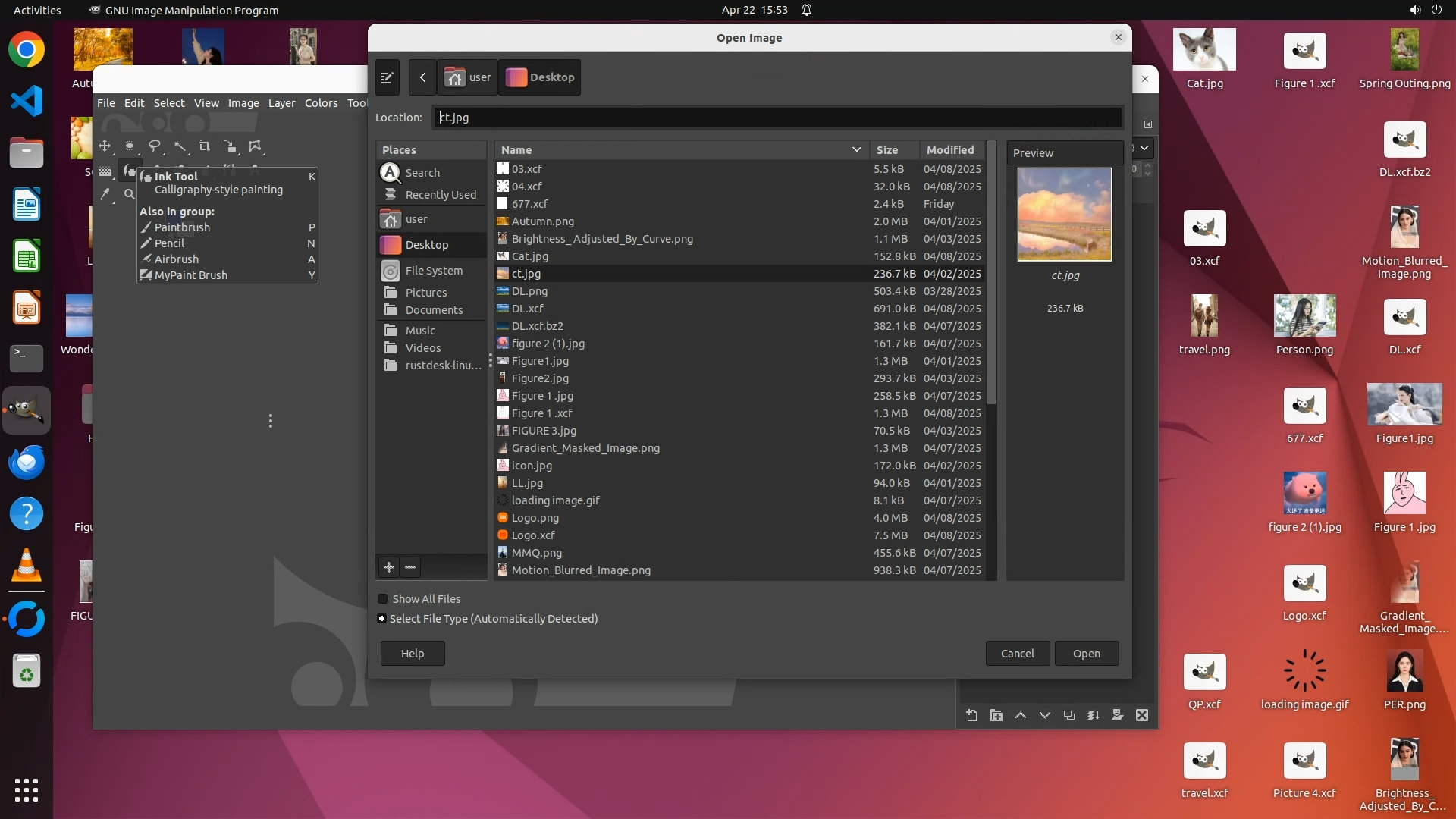Screen dimensions: 1456x819
Task: Enable the Show All Files checkbox
Action: click(383, 599)
